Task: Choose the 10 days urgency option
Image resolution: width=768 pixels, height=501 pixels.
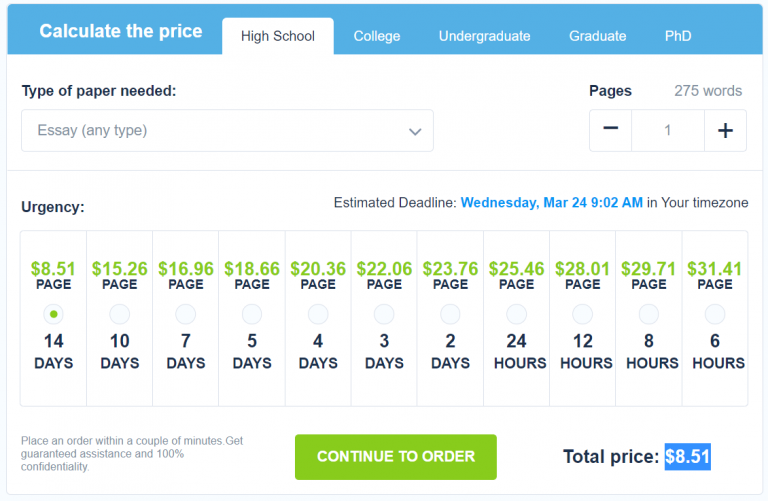Action: click(x=119, y=314)
